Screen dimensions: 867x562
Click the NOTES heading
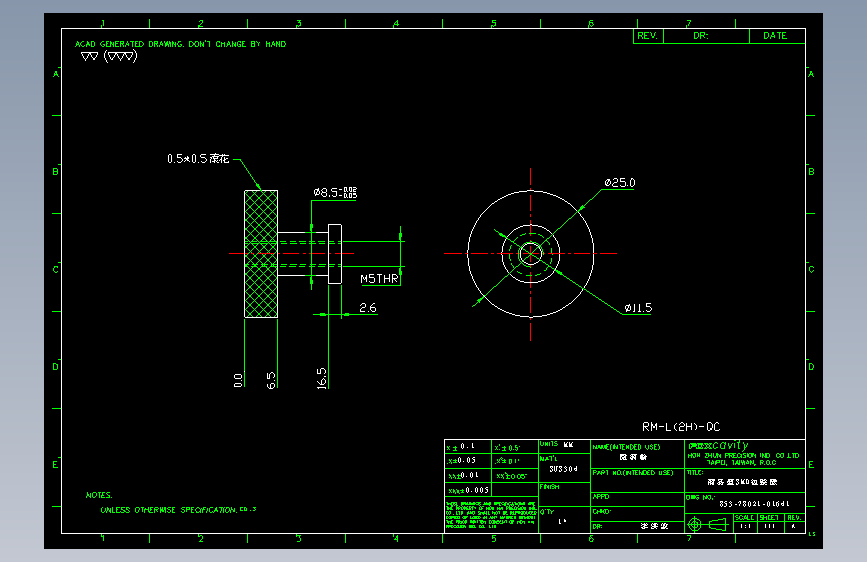[99, 495]
